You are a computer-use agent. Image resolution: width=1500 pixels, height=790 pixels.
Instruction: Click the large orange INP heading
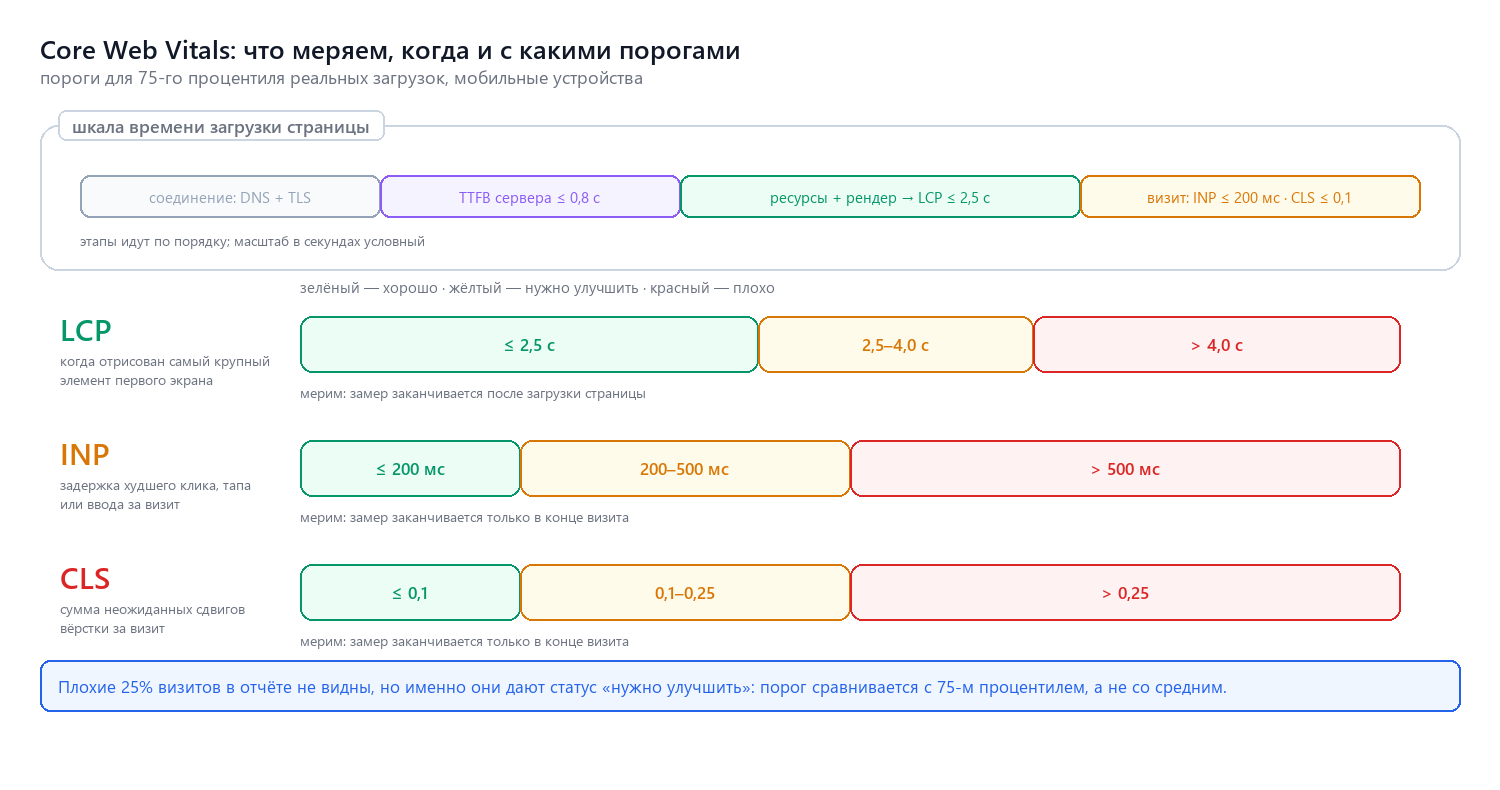coord(85,454)
